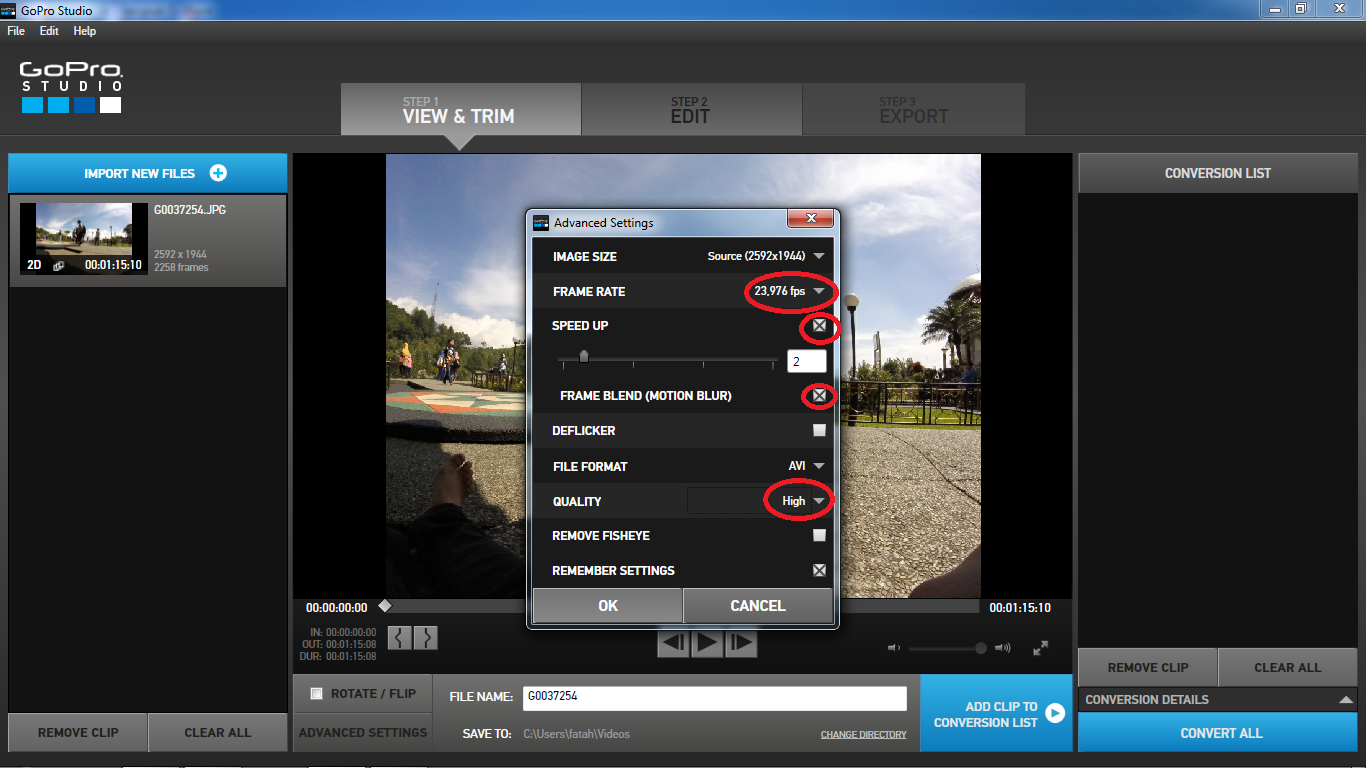Click the plus icon beside Import New Files

218,173
